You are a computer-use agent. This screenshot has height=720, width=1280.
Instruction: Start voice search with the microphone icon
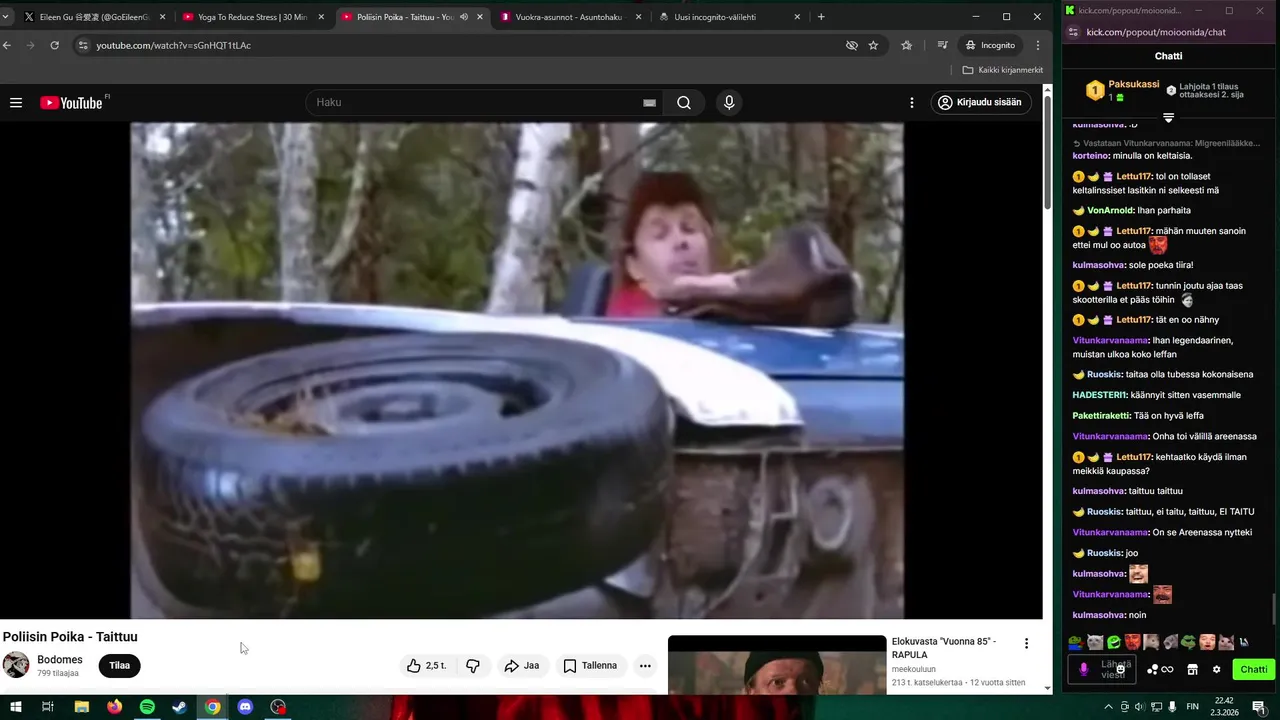(729, 102)
